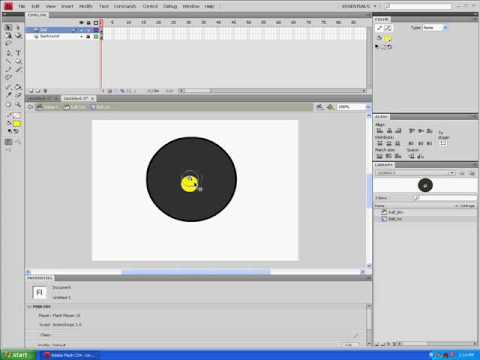Select the Free Transform tool

9,36
